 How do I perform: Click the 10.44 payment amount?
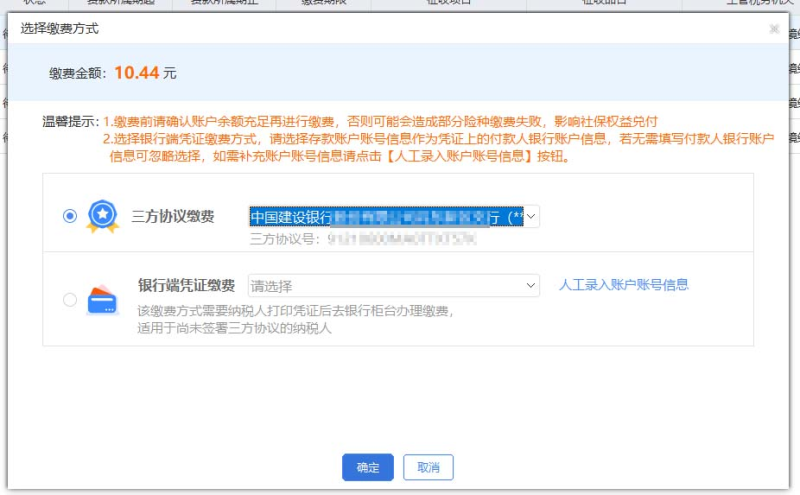[136, 72]
